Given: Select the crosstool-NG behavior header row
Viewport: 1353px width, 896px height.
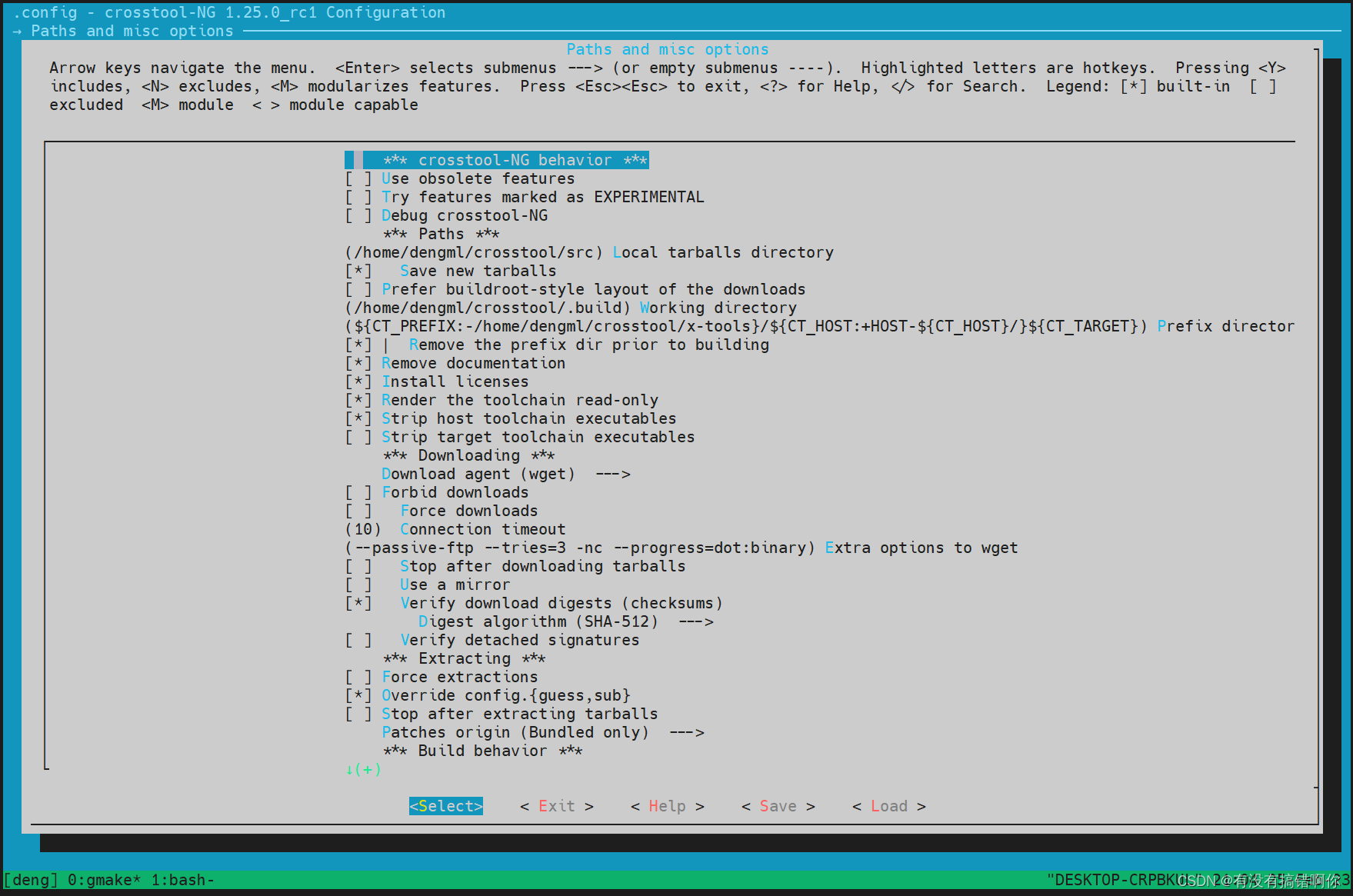Looking at the screenshot, I should pos(497,160).
